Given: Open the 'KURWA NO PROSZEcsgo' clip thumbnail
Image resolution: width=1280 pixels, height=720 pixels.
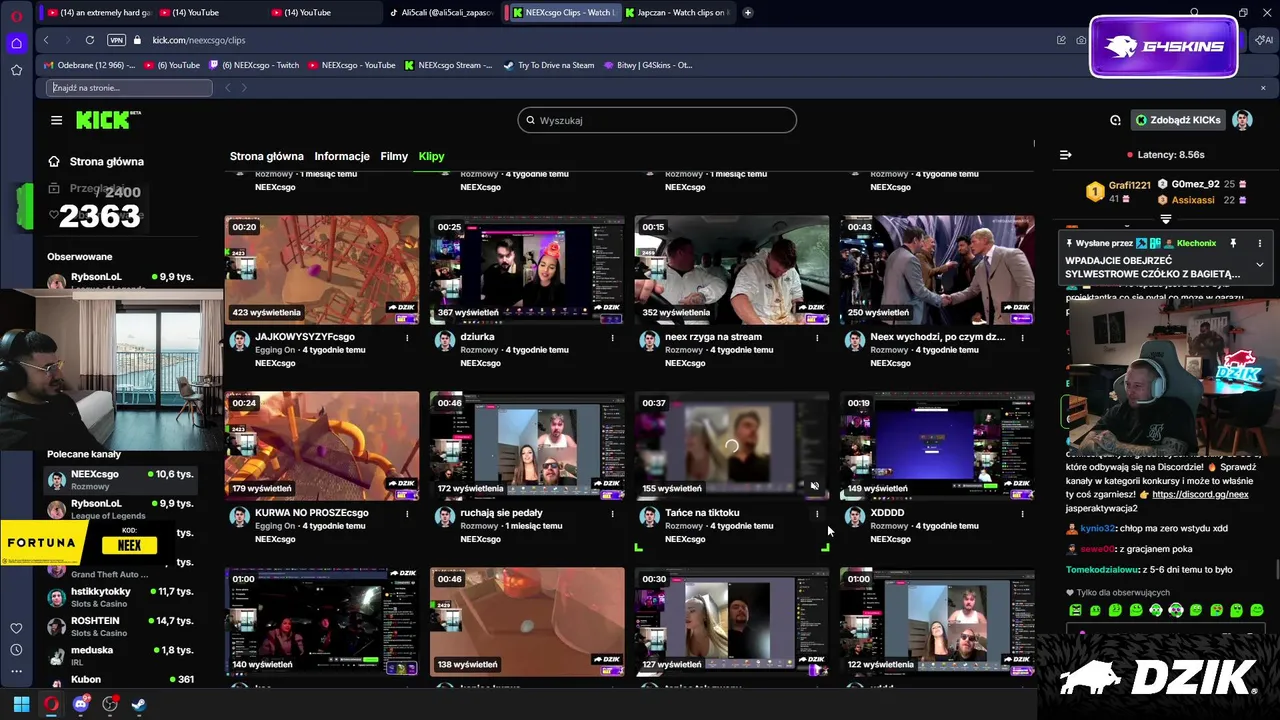Looking at the screenshot, I should click(x=322, y=446).
